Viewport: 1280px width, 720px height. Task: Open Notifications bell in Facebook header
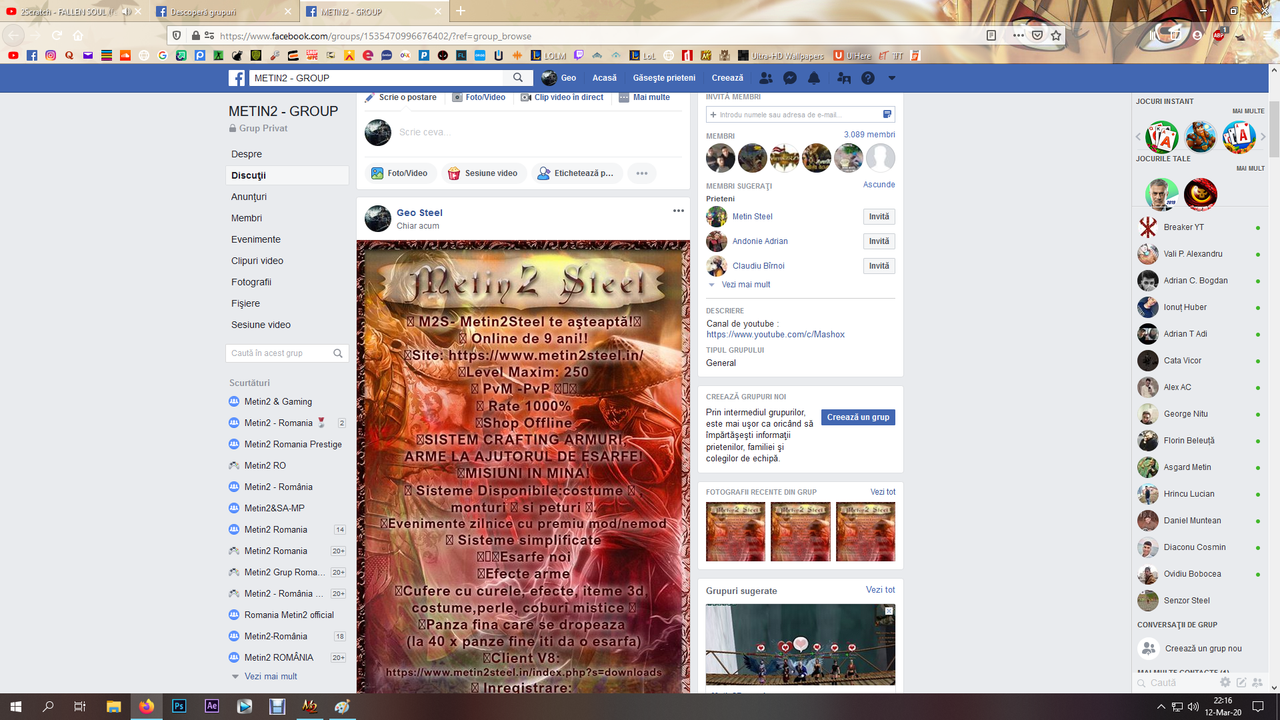[x=814, y=78]
